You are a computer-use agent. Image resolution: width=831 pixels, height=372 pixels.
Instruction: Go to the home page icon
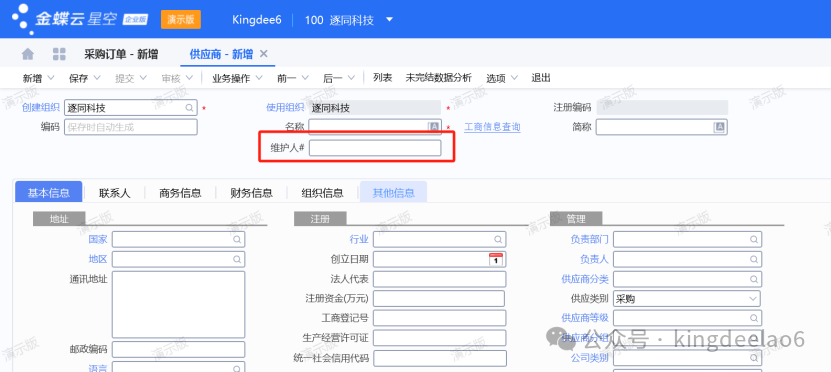(28, 54)
